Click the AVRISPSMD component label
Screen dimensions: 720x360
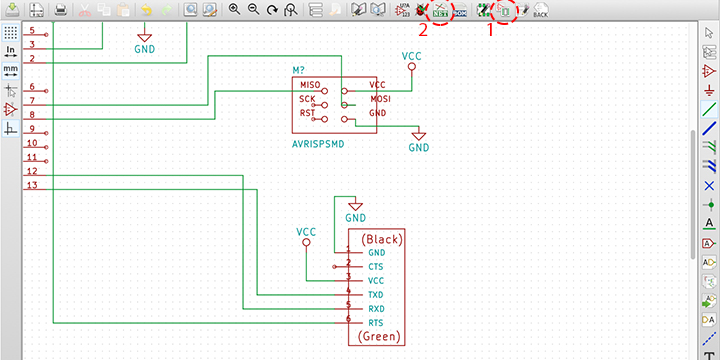pyautogui.click(x=318, y=144)
